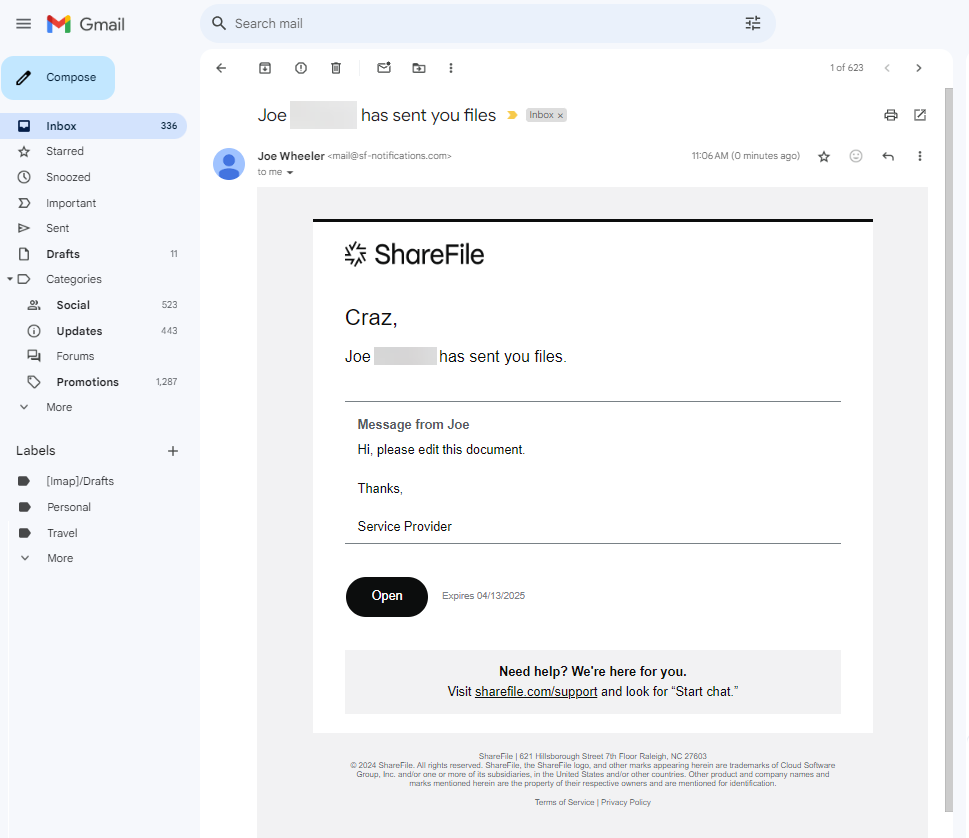Open Move to folder icon
969x838 pixels.
419,68
